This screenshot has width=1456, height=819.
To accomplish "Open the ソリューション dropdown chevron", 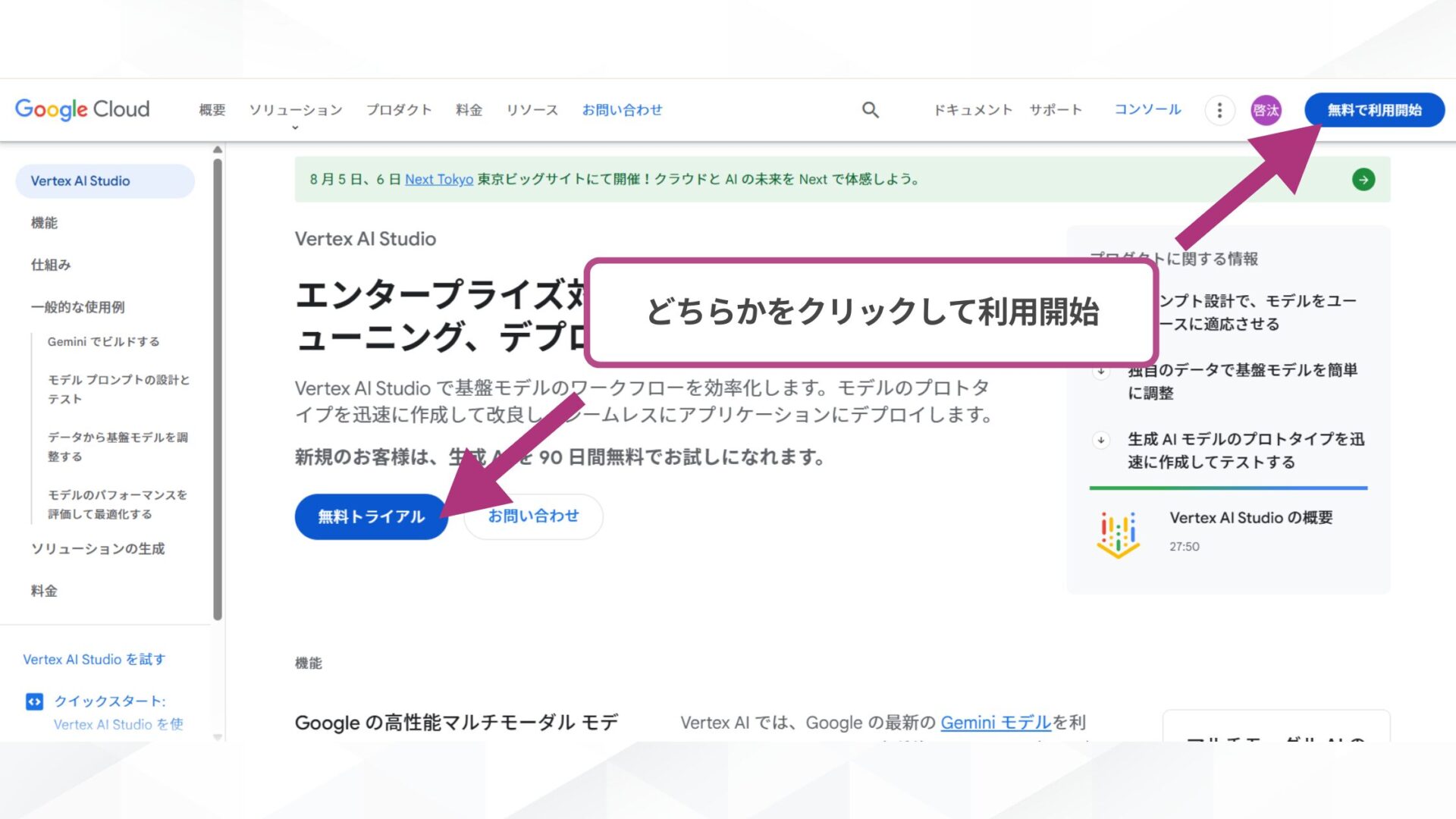I will pos(295,127).
